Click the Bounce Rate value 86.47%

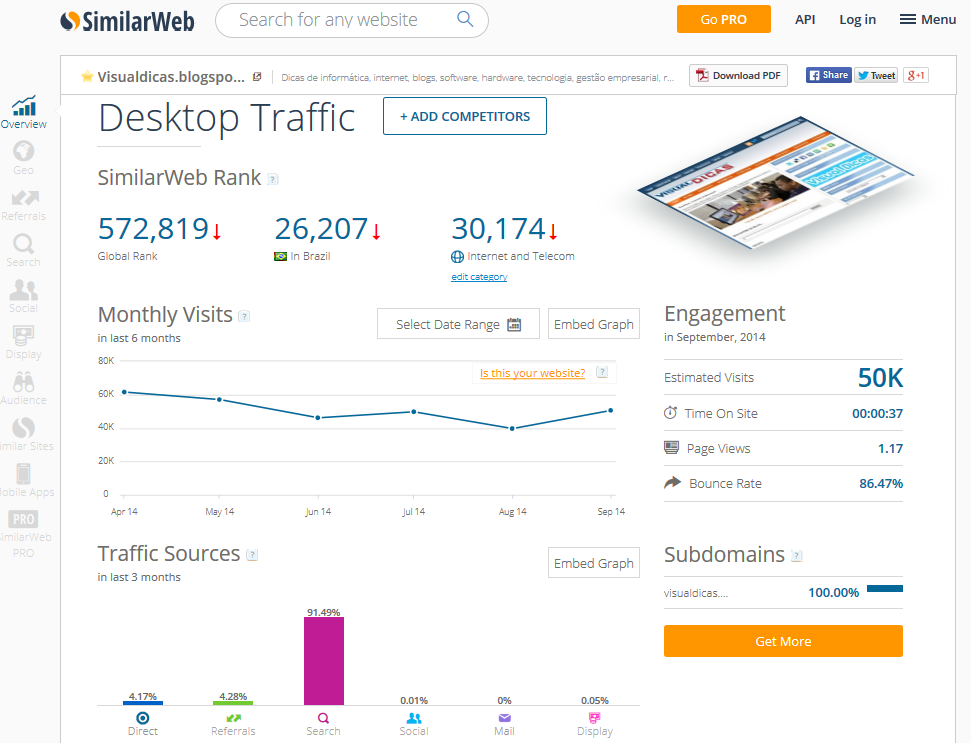(881, 483)
